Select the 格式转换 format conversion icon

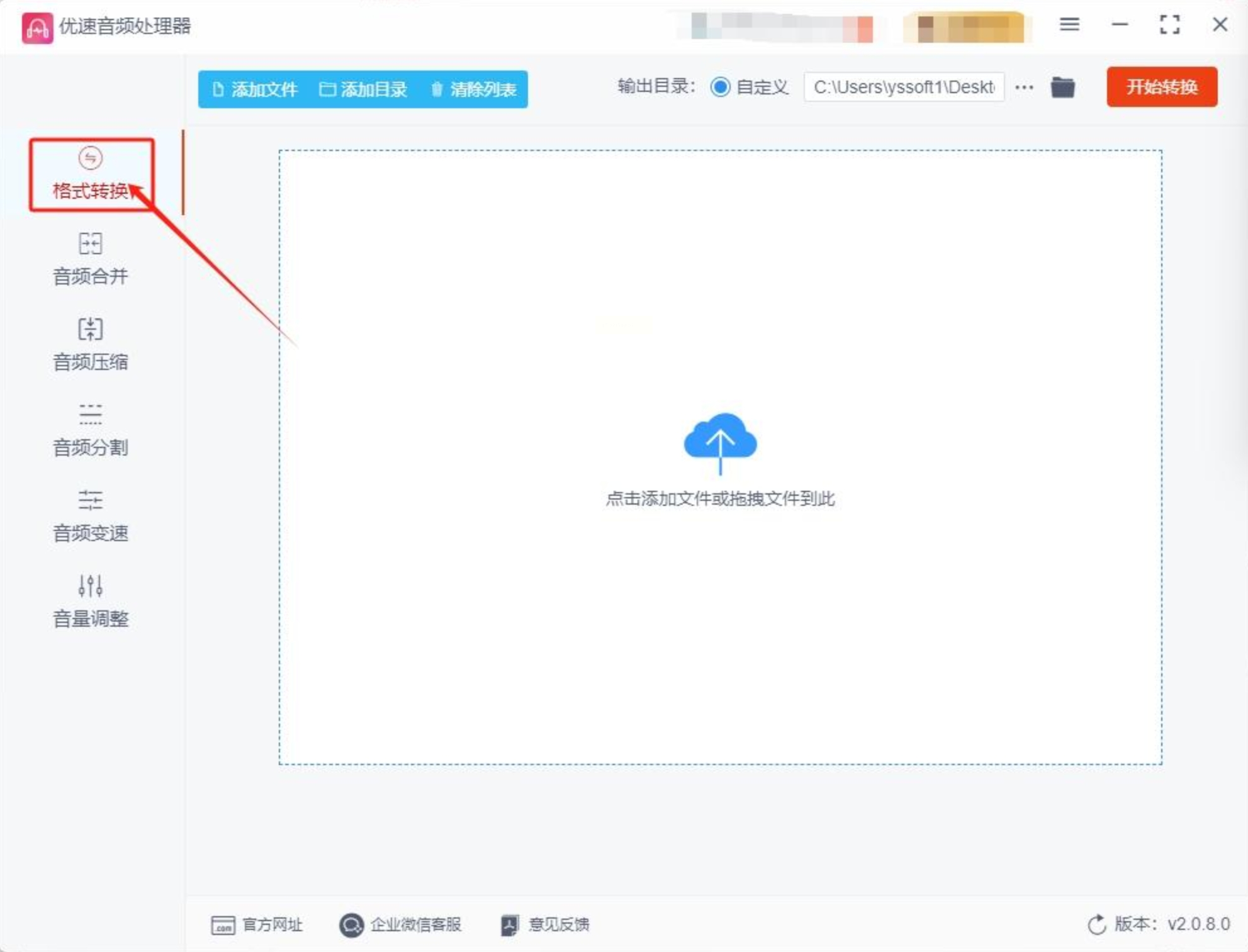[90, 158]
